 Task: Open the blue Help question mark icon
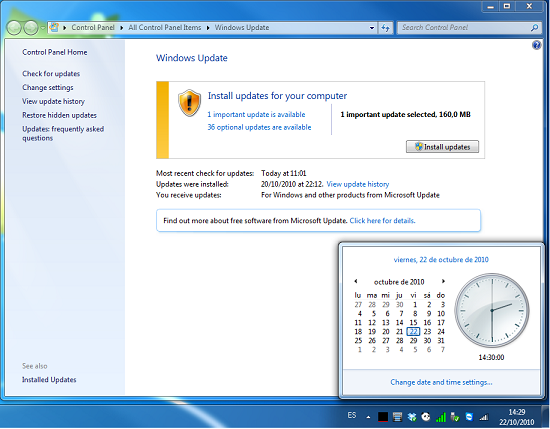pyautogui.click(x=536, y=45)
